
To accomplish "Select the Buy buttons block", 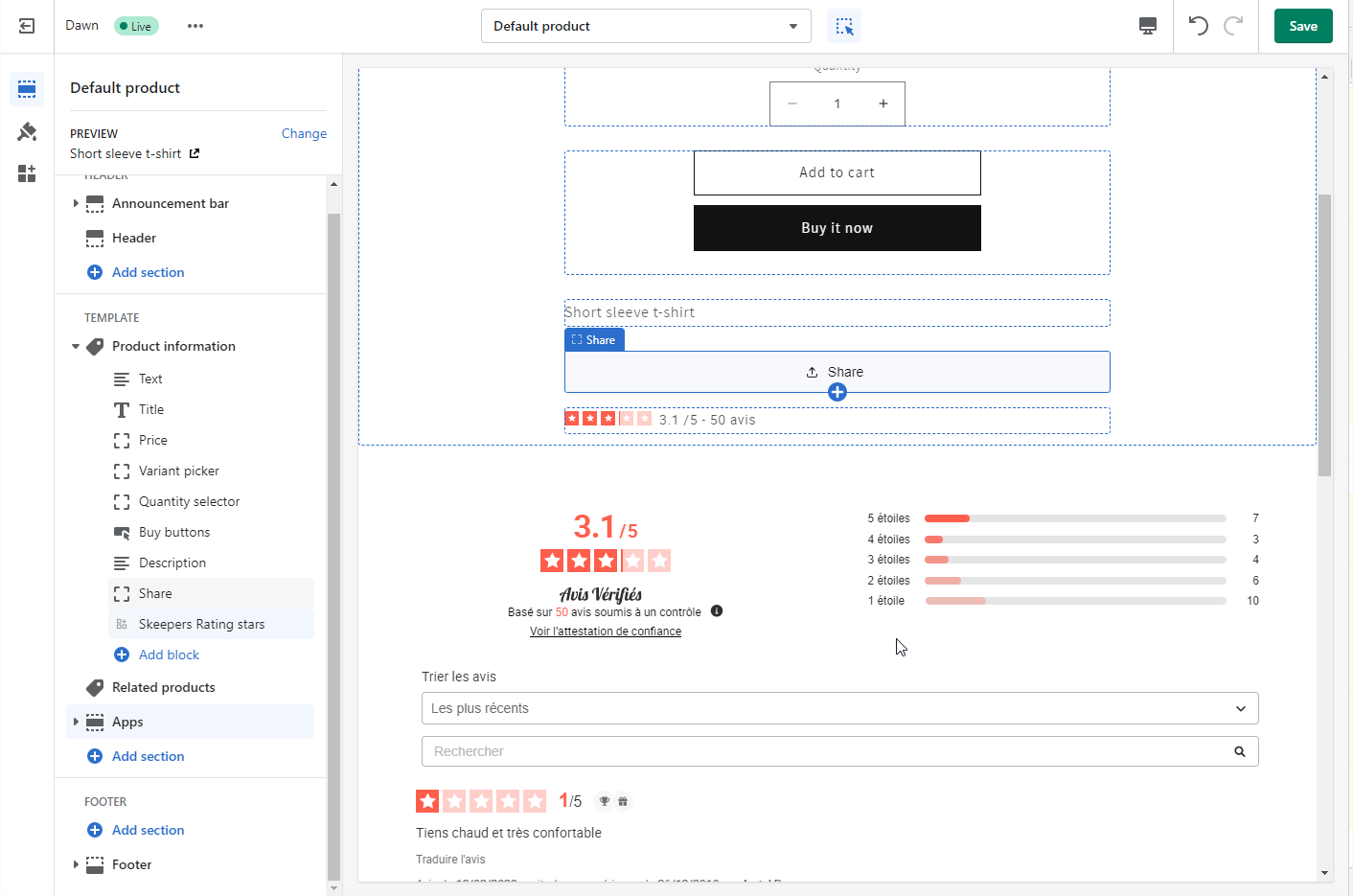I will [x=173, y=532].
